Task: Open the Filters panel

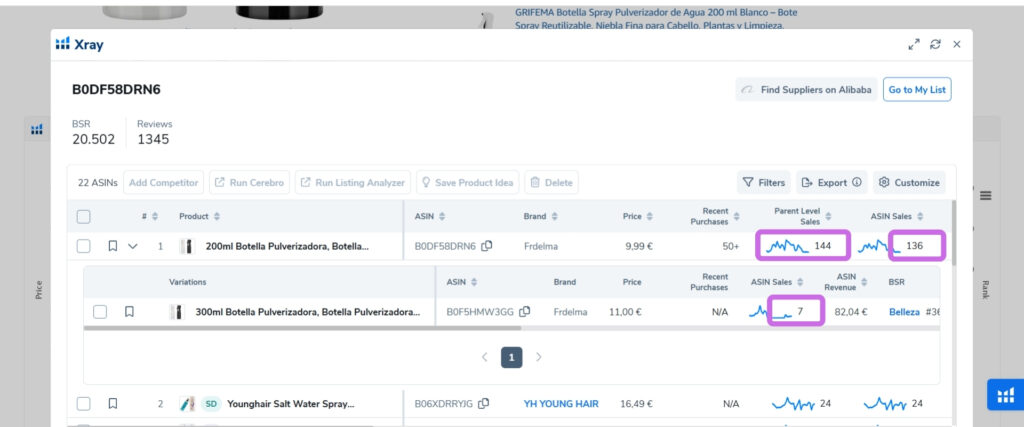Action: click(763, 183)
